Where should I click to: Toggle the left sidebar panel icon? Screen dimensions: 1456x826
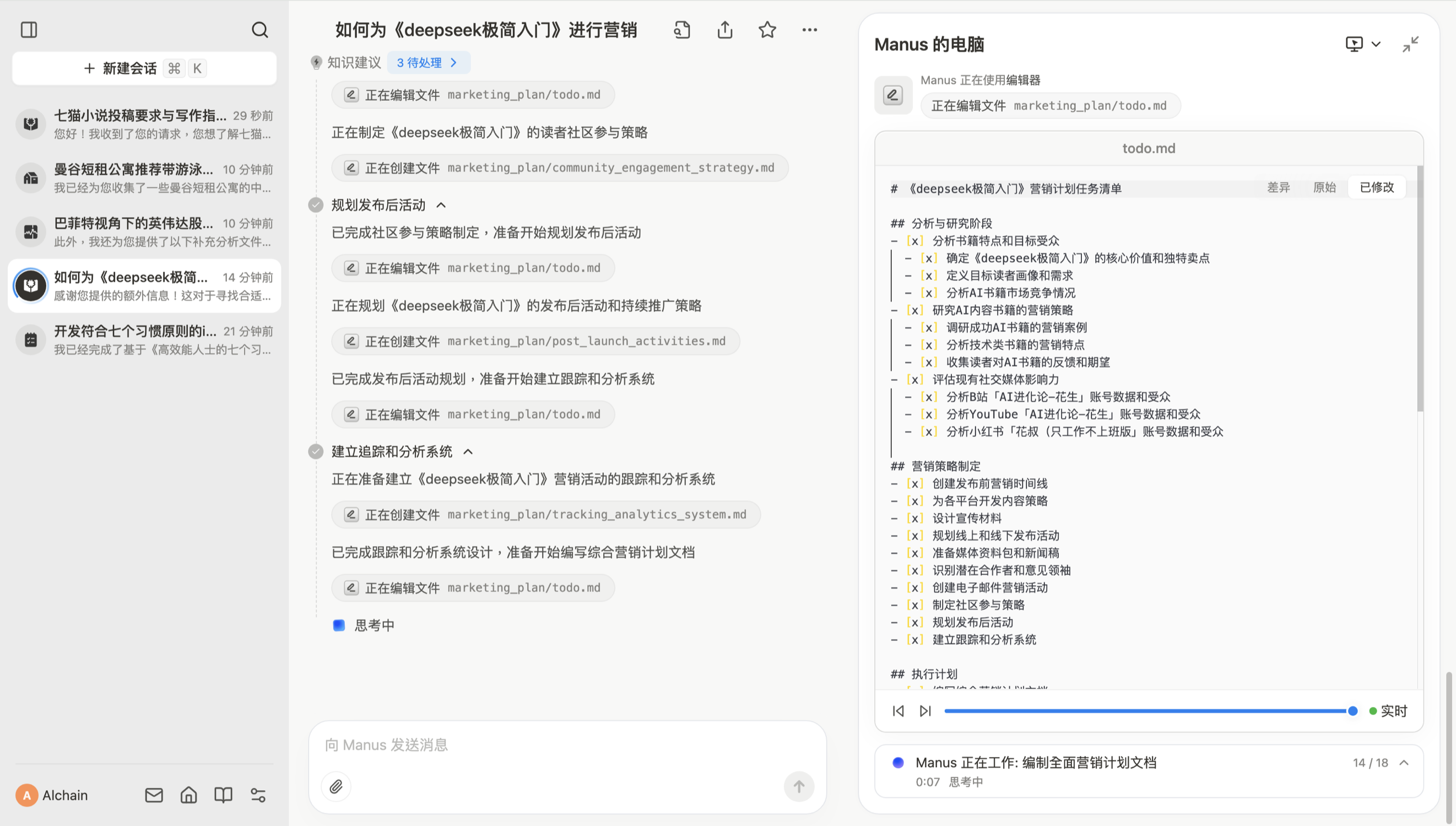29,30
